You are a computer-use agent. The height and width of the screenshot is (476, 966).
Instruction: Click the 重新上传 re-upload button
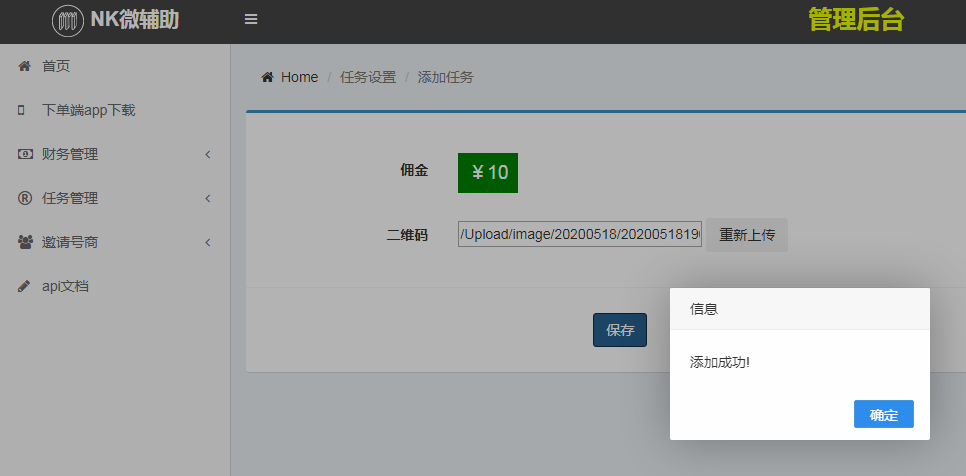[x=747, y=235]
